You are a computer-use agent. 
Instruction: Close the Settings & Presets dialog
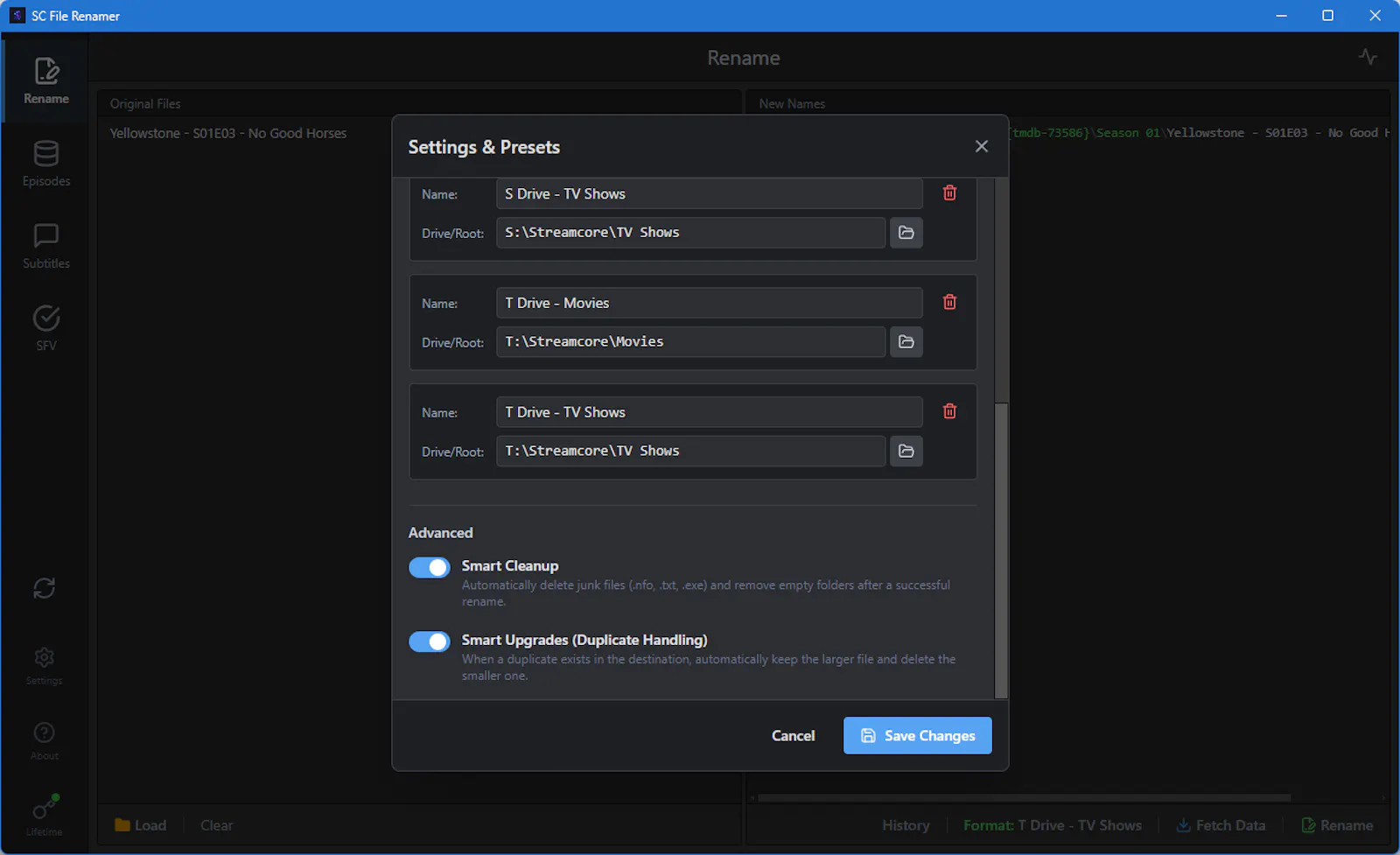coord(982,146)
